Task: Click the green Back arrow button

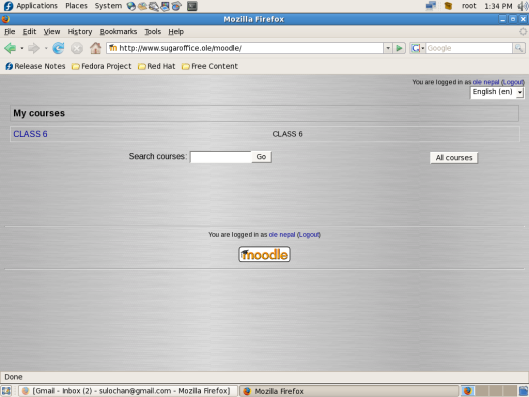Action: (10, 48)
